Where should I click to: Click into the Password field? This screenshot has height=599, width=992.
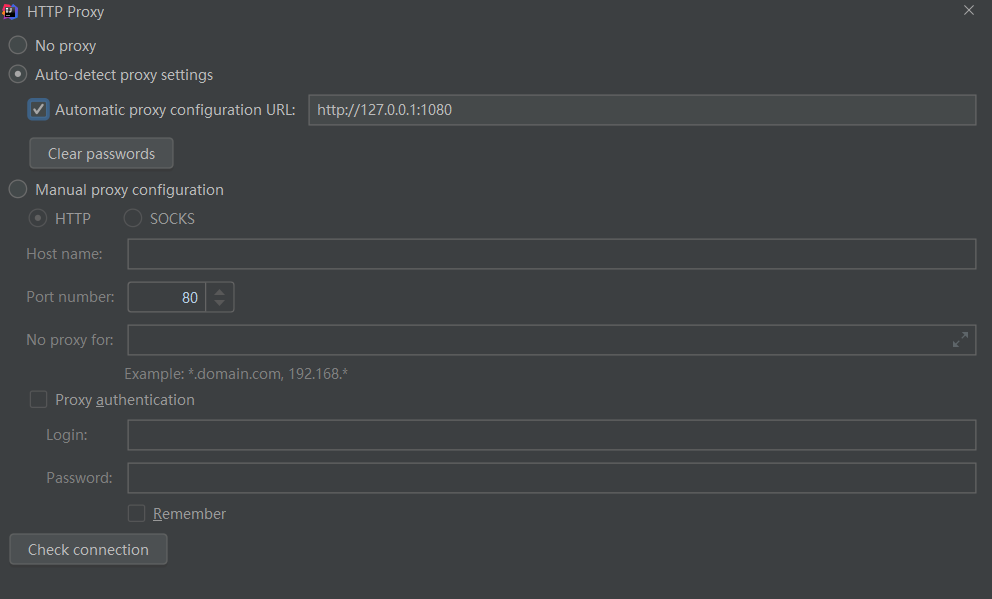pos(551,477)
